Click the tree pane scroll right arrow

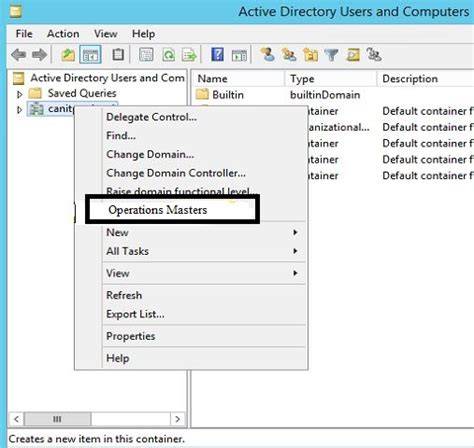177,419
